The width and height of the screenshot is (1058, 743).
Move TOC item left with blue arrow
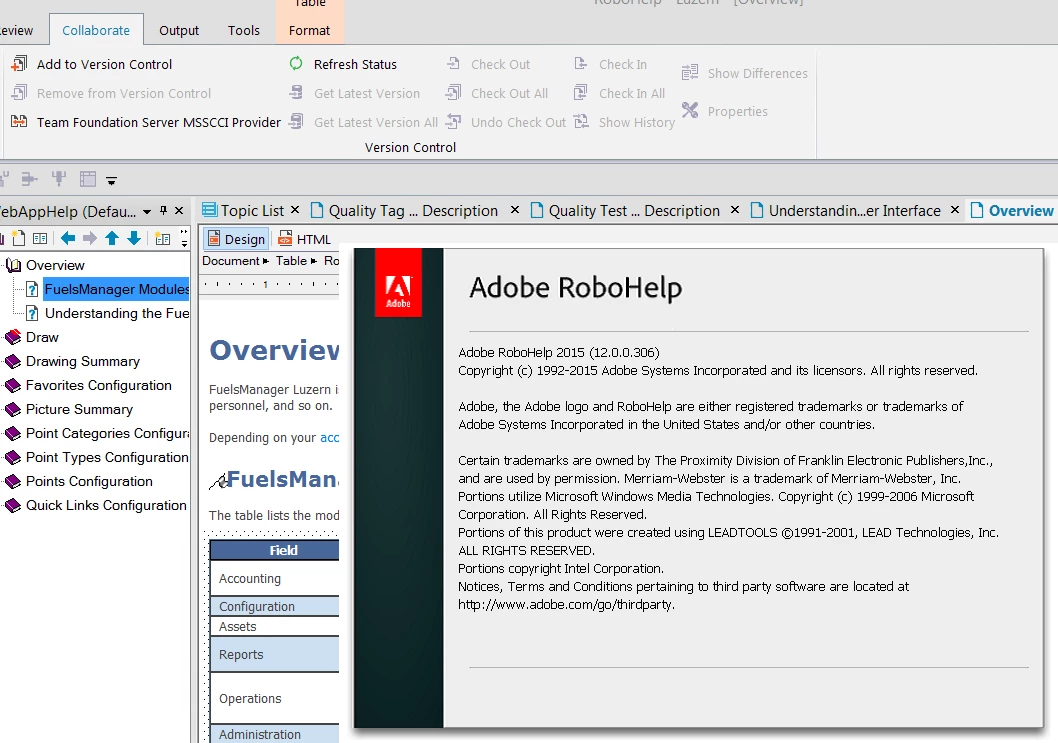[68, 238]
